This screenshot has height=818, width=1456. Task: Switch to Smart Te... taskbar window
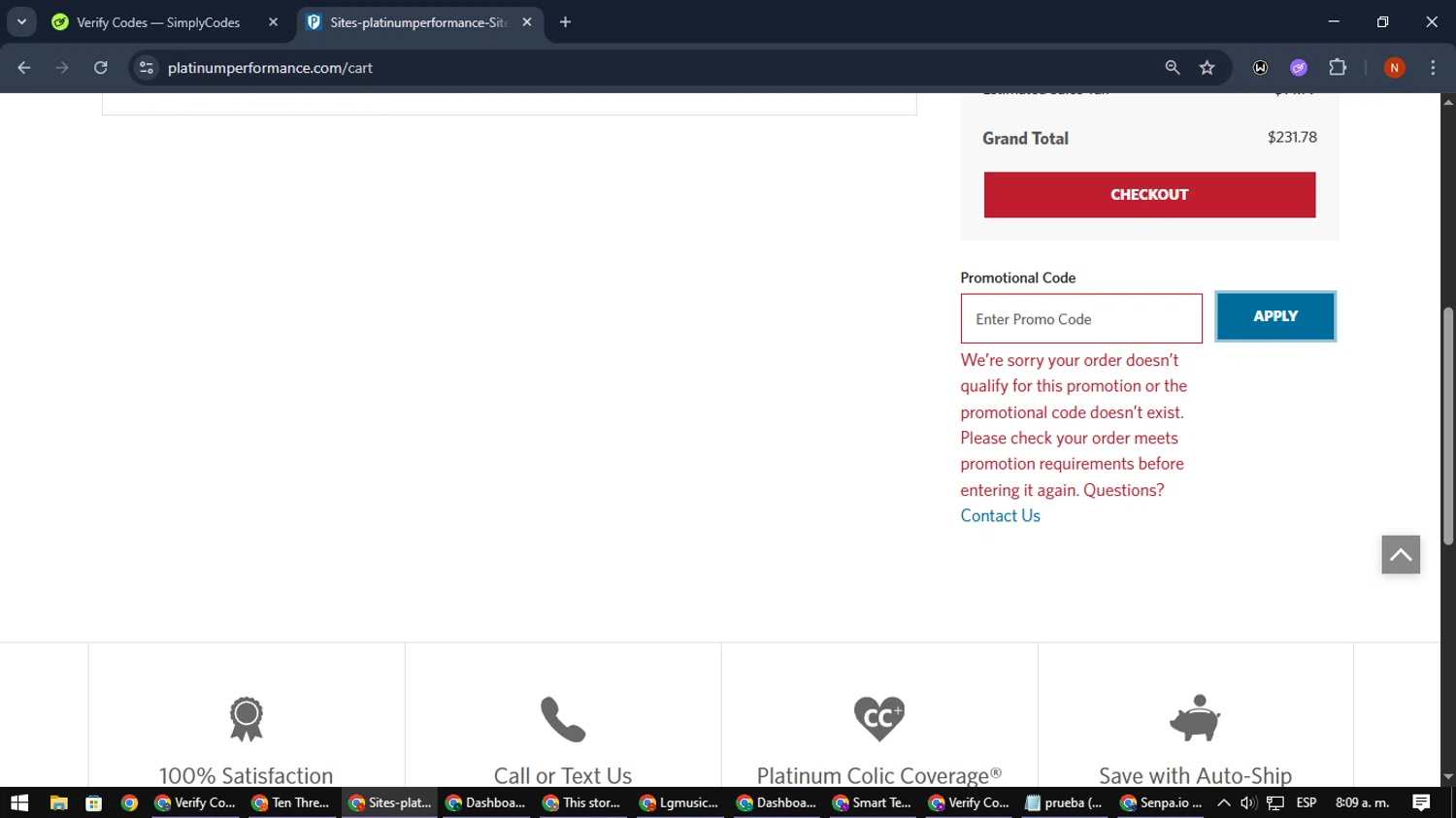pos(872,802)
